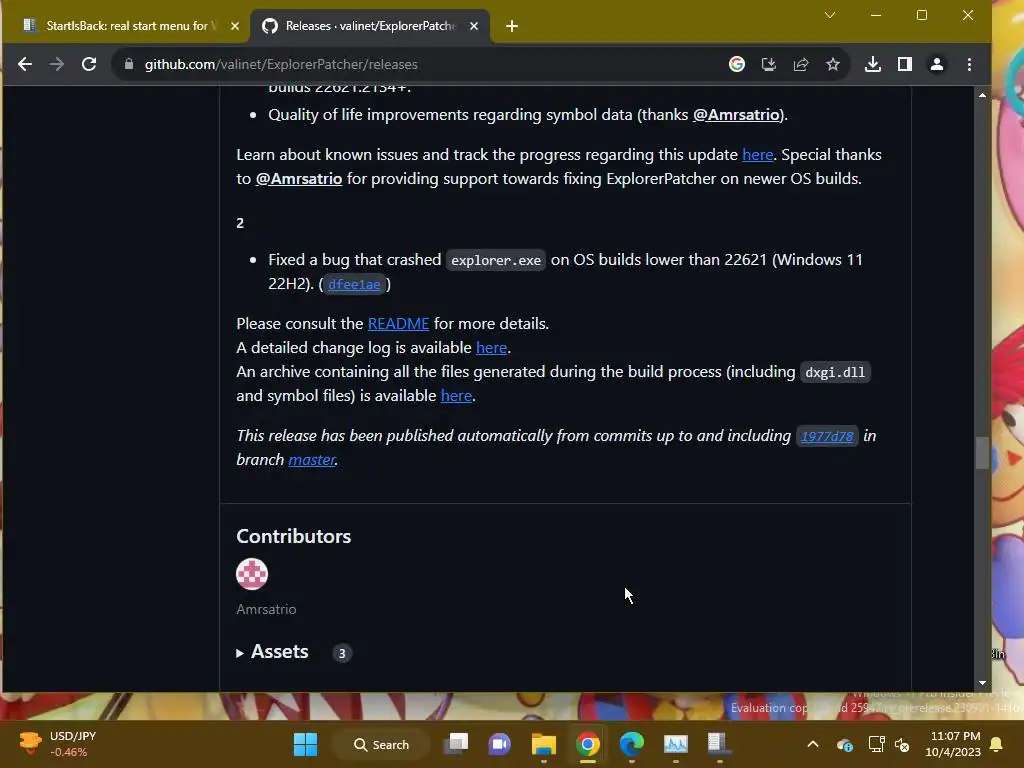Open the detailed change log 'here' link

coord(491,348)
